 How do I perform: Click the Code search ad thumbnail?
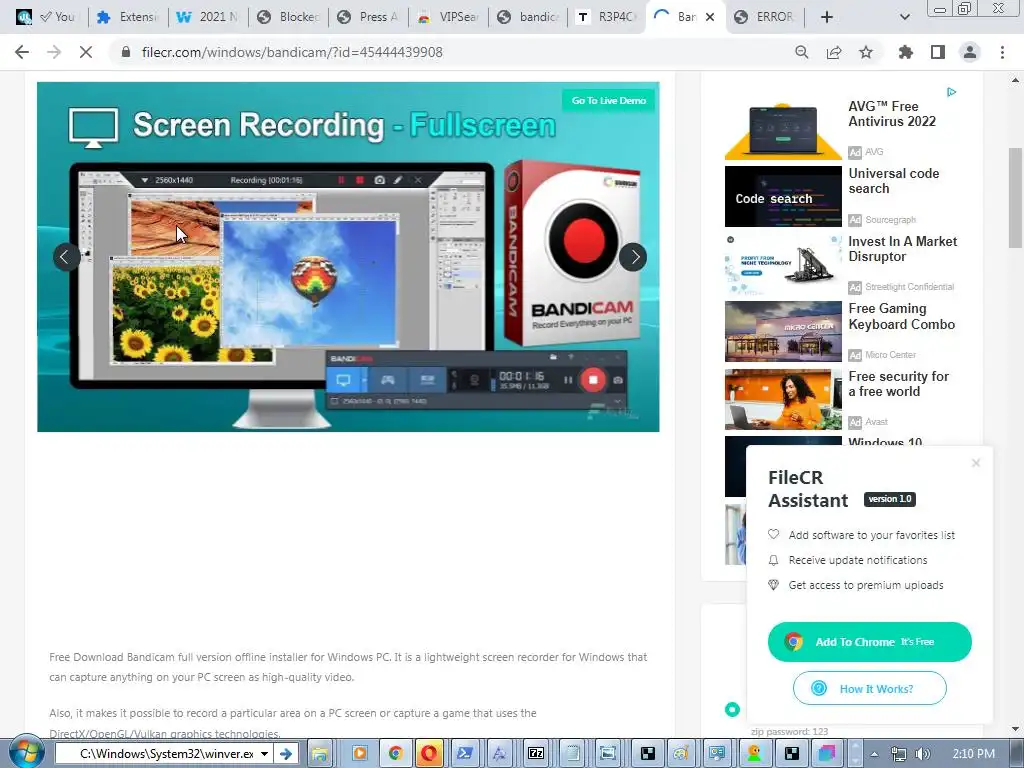pyautogui.click(x=783, y=197)
